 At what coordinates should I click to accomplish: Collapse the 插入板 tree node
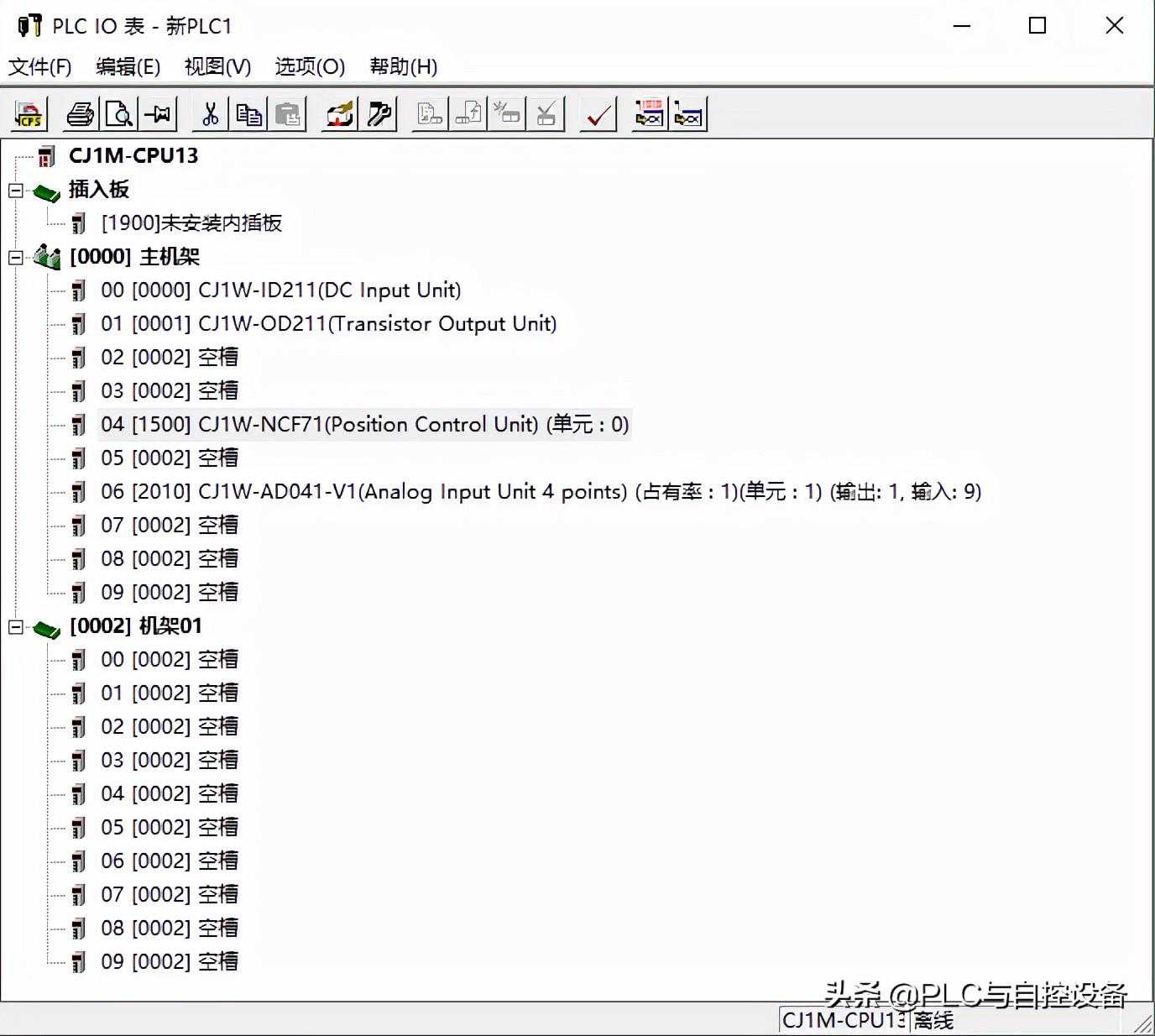(x=15, y=191)
